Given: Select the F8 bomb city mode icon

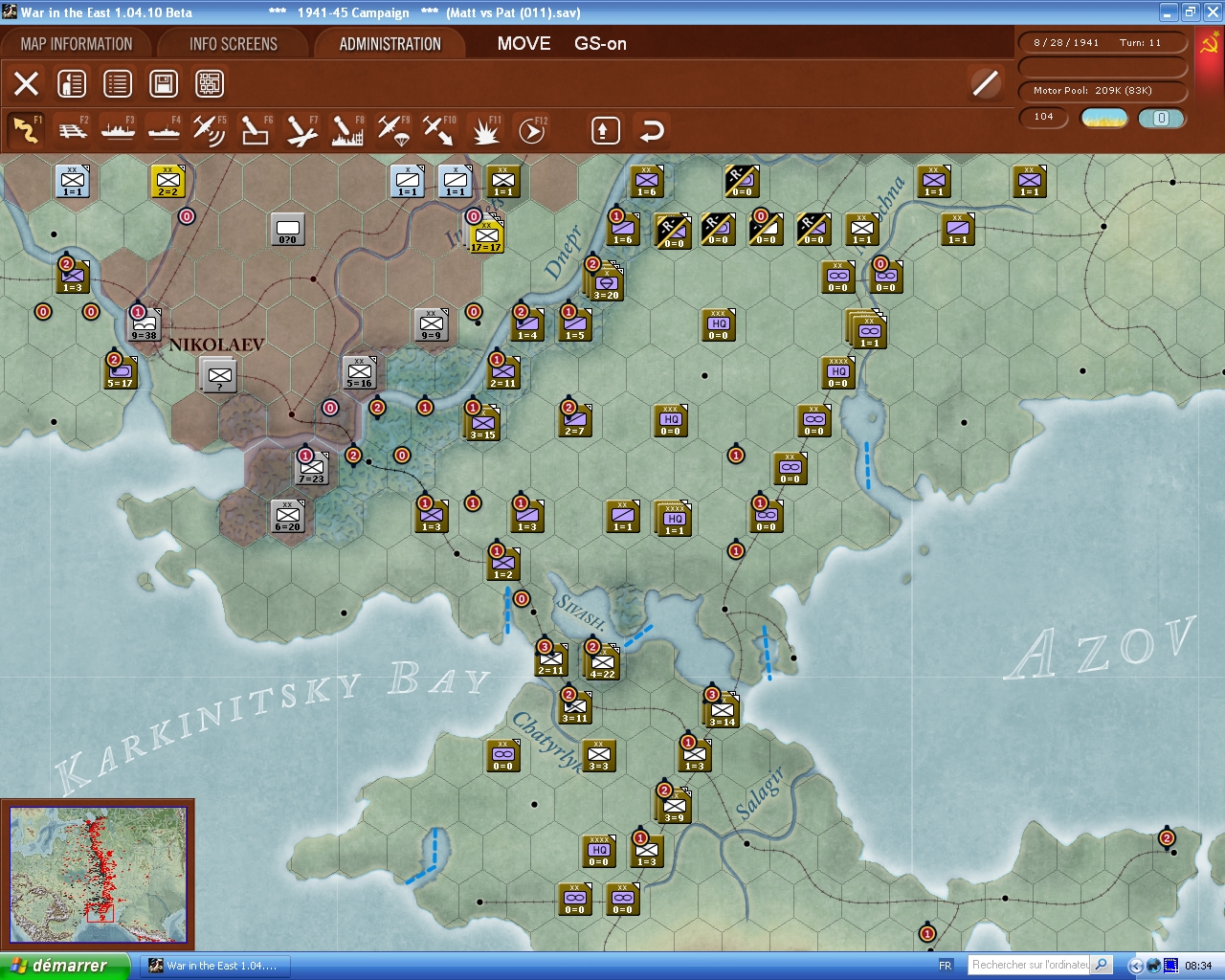Looking at the screenshot, I should point(347,130).
